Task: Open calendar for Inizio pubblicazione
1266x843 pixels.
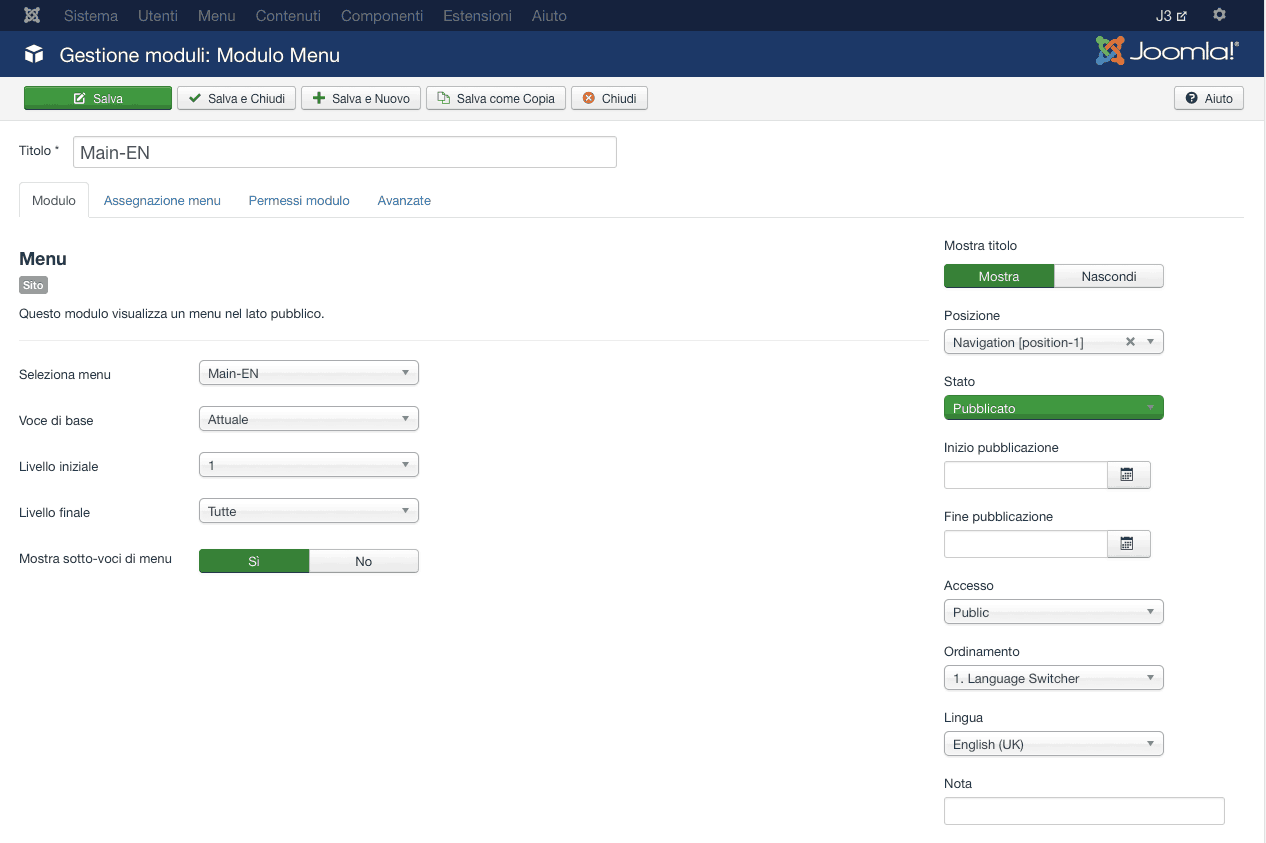Action: [1128, 475]
